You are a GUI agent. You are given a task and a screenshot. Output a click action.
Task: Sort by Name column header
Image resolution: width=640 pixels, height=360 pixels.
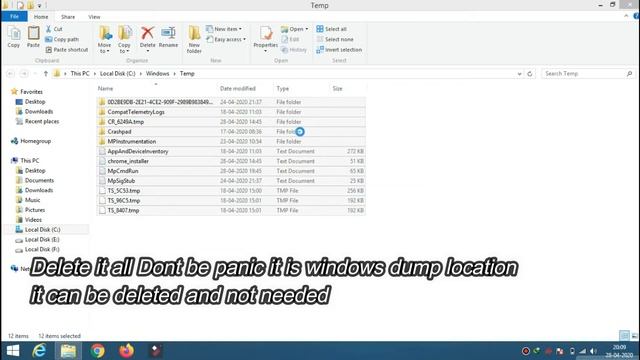pyautogui.click(x=105, y=89)
